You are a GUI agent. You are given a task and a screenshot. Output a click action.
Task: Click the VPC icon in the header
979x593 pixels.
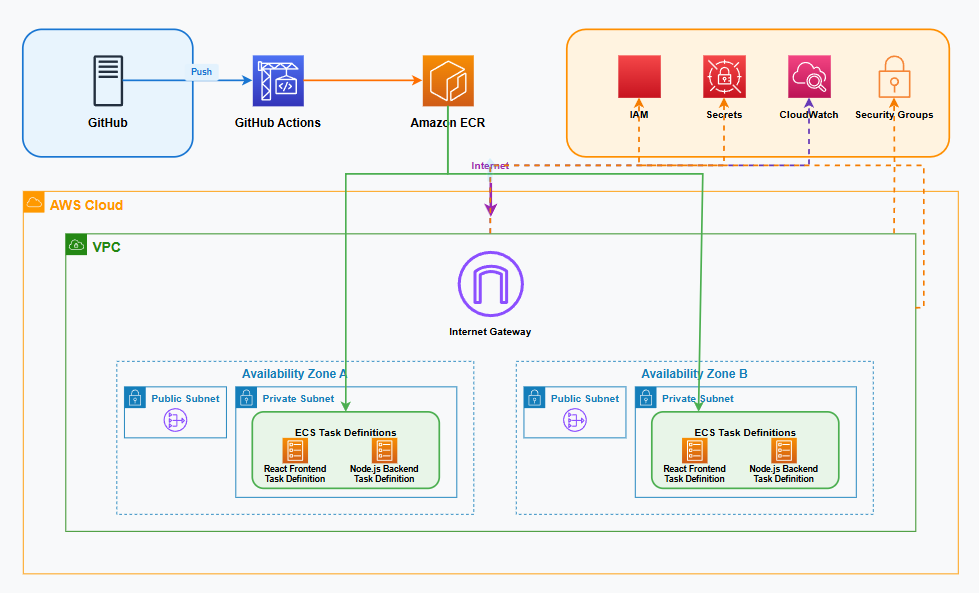point(77,242)
